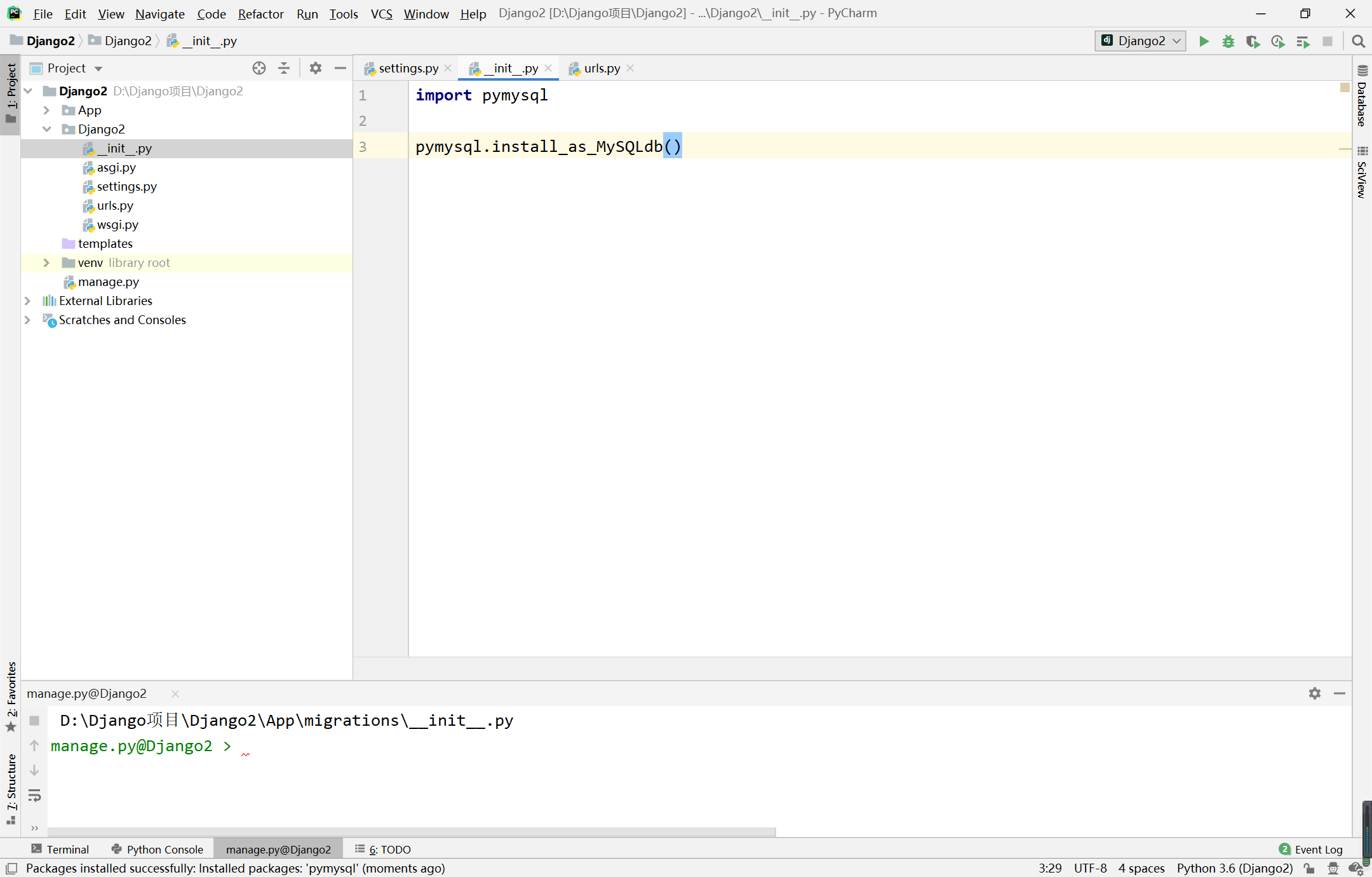Viewport: 1372px width, 877px height.
Task: Switch to the settings.py tab
Action: [x=408, y=68]
